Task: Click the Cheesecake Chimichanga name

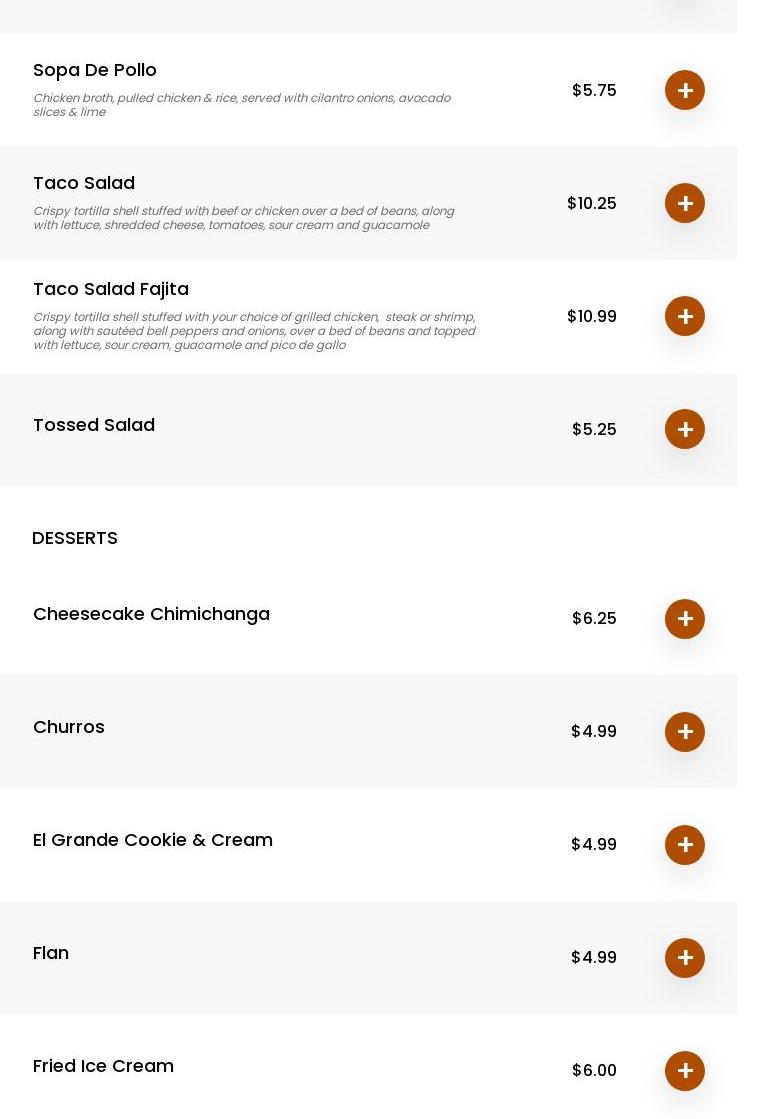Action: 151,614
